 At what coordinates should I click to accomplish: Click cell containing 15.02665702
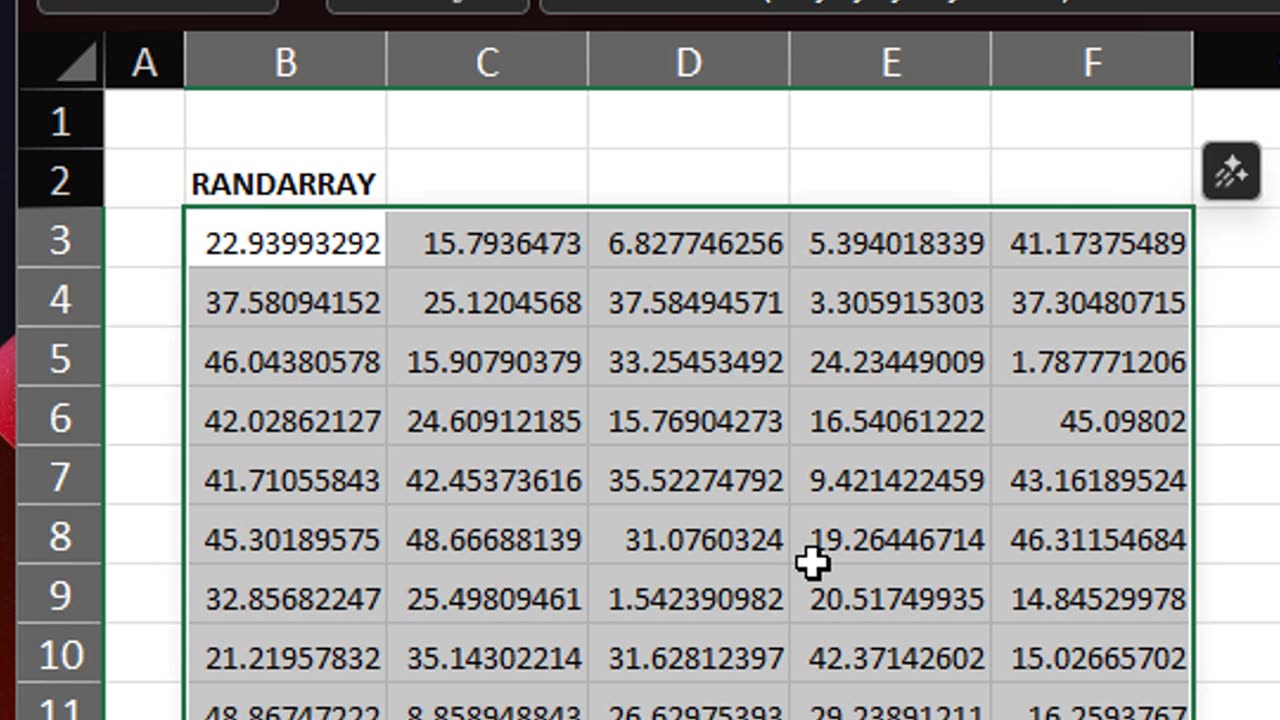point(1092,654)
